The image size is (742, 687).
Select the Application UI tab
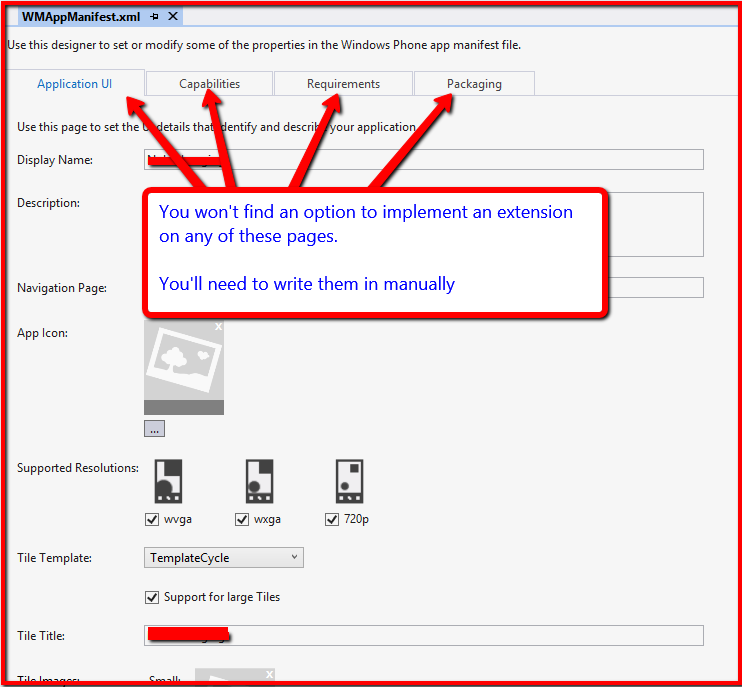(x=75, y=84)
